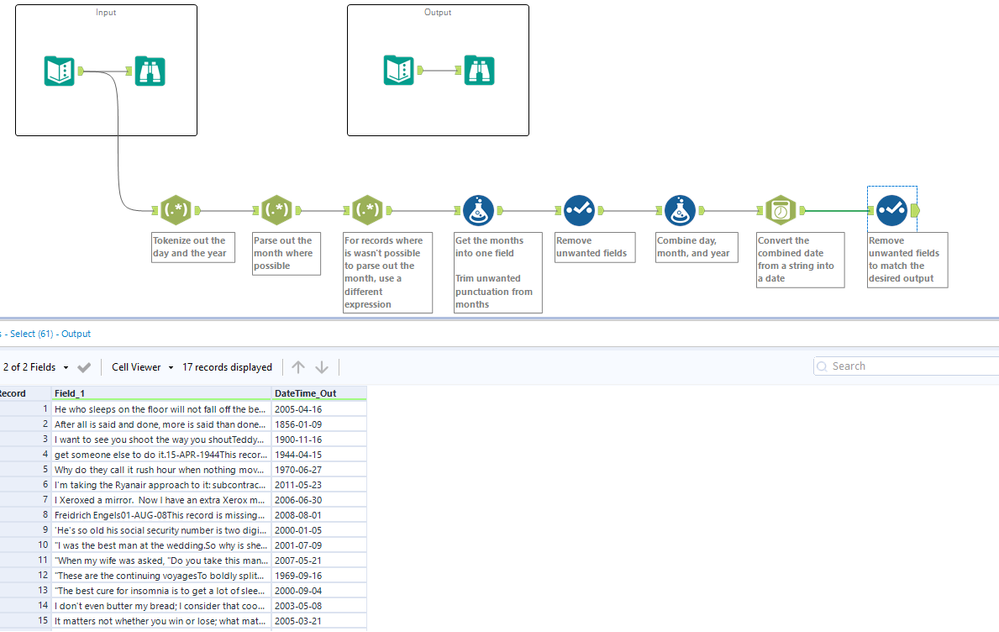Click annotation 'Convert the combined date from a string'

(x=800, y=260)
